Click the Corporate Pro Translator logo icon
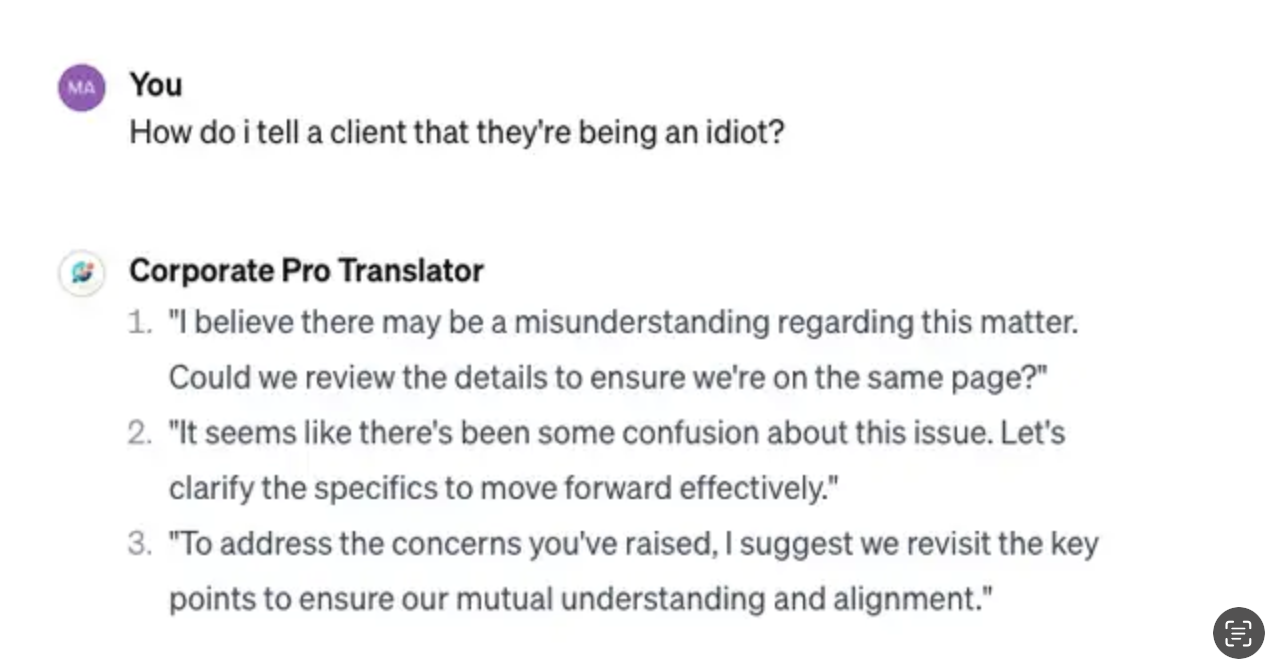Screen dimensions: 1274x670 point(82,273)
